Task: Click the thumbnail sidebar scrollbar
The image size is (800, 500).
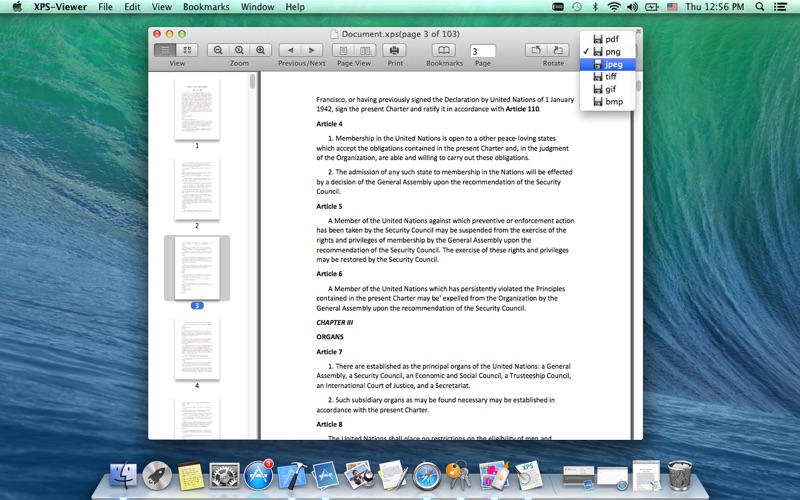Action: [252, 82]
